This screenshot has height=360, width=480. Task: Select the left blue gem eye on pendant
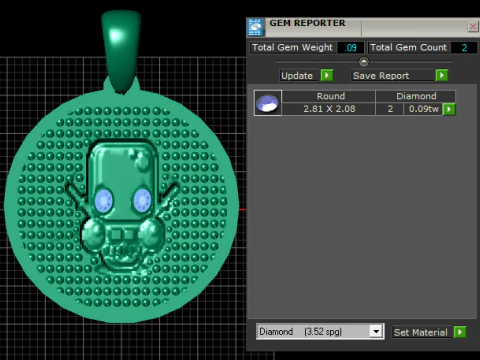[104, 201]
